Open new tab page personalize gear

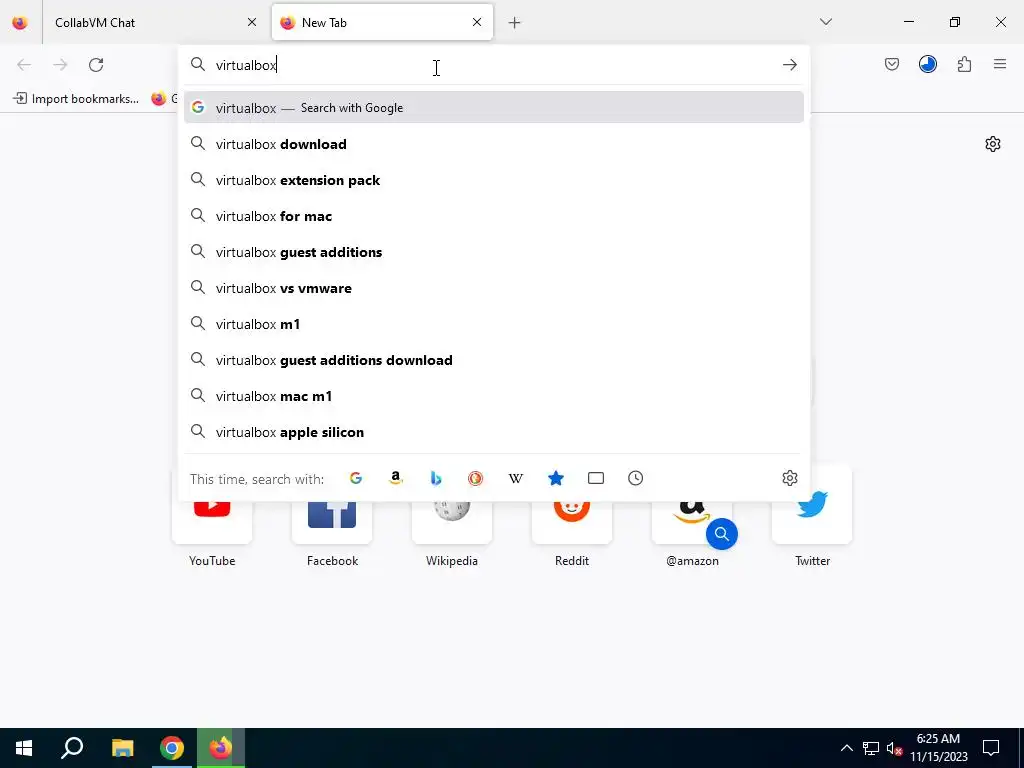click(x=993, y=144)
